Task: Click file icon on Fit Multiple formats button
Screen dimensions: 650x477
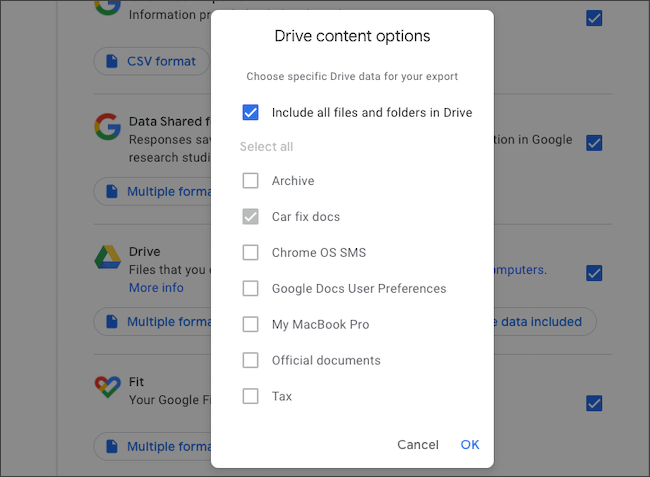Action: (111, 446)
